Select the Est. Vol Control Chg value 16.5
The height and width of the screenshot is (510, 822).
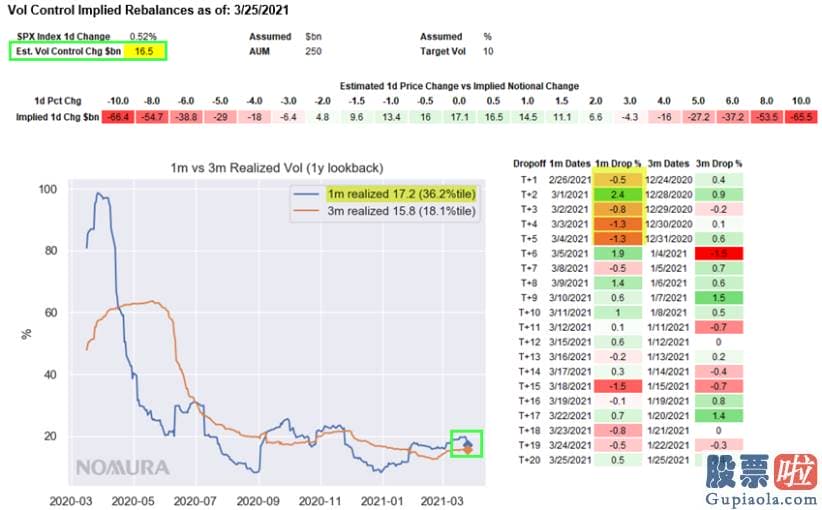(144, 51)
